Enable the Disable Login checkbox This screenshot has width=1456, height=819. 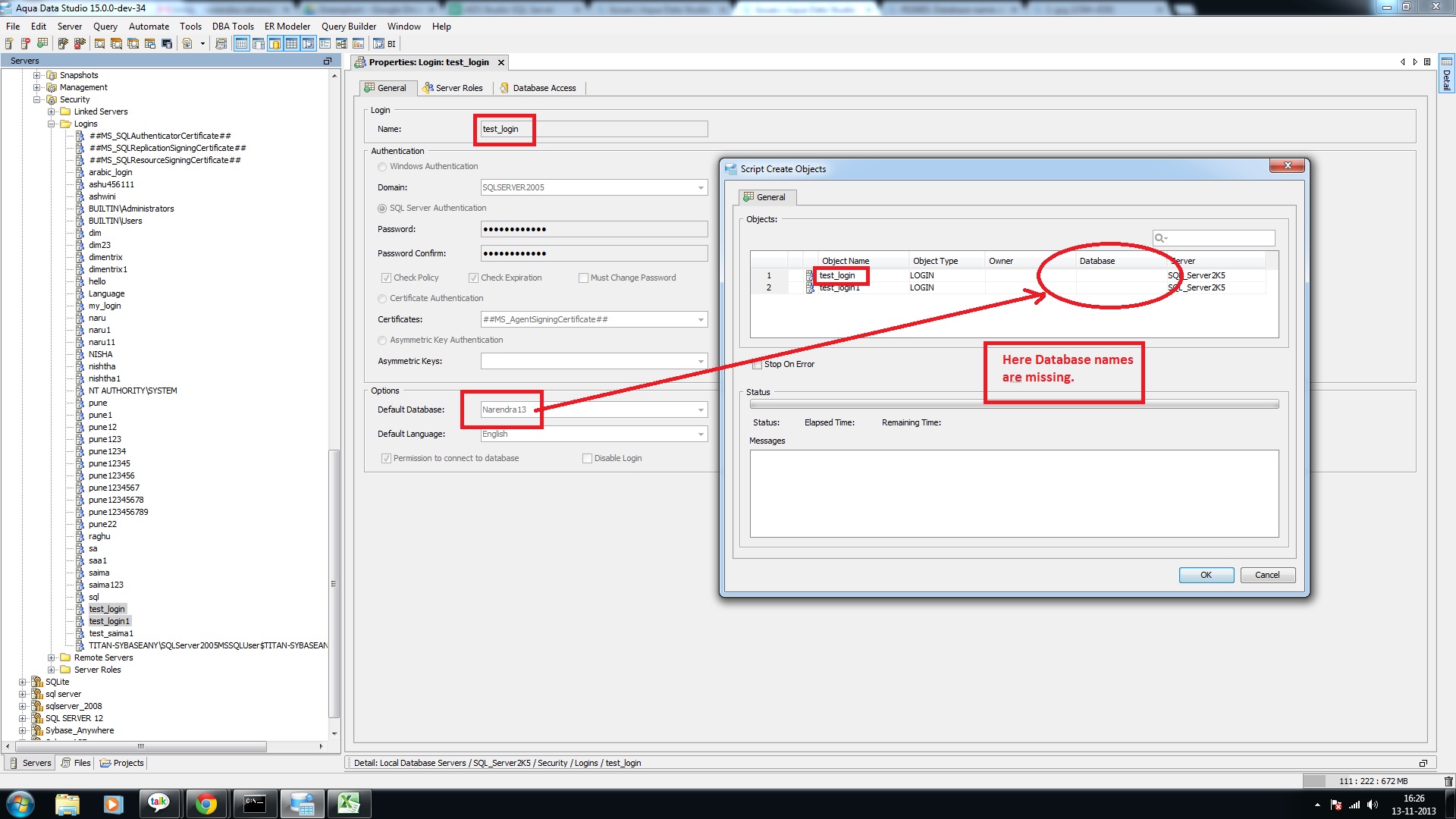[x=587, y=459]
